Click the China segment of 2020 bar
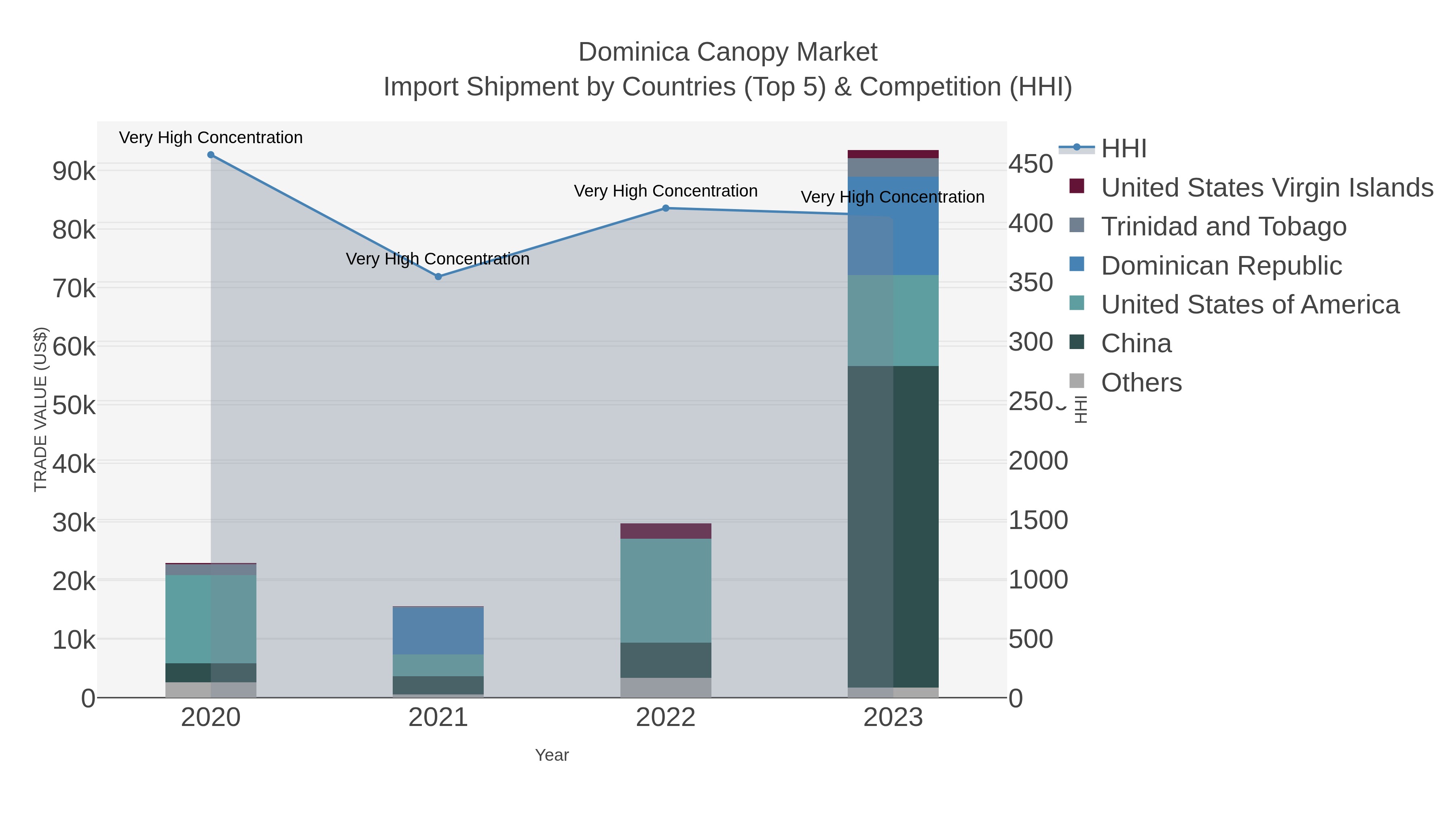This screenshot has height=819, width=1456. click(211, 673)
